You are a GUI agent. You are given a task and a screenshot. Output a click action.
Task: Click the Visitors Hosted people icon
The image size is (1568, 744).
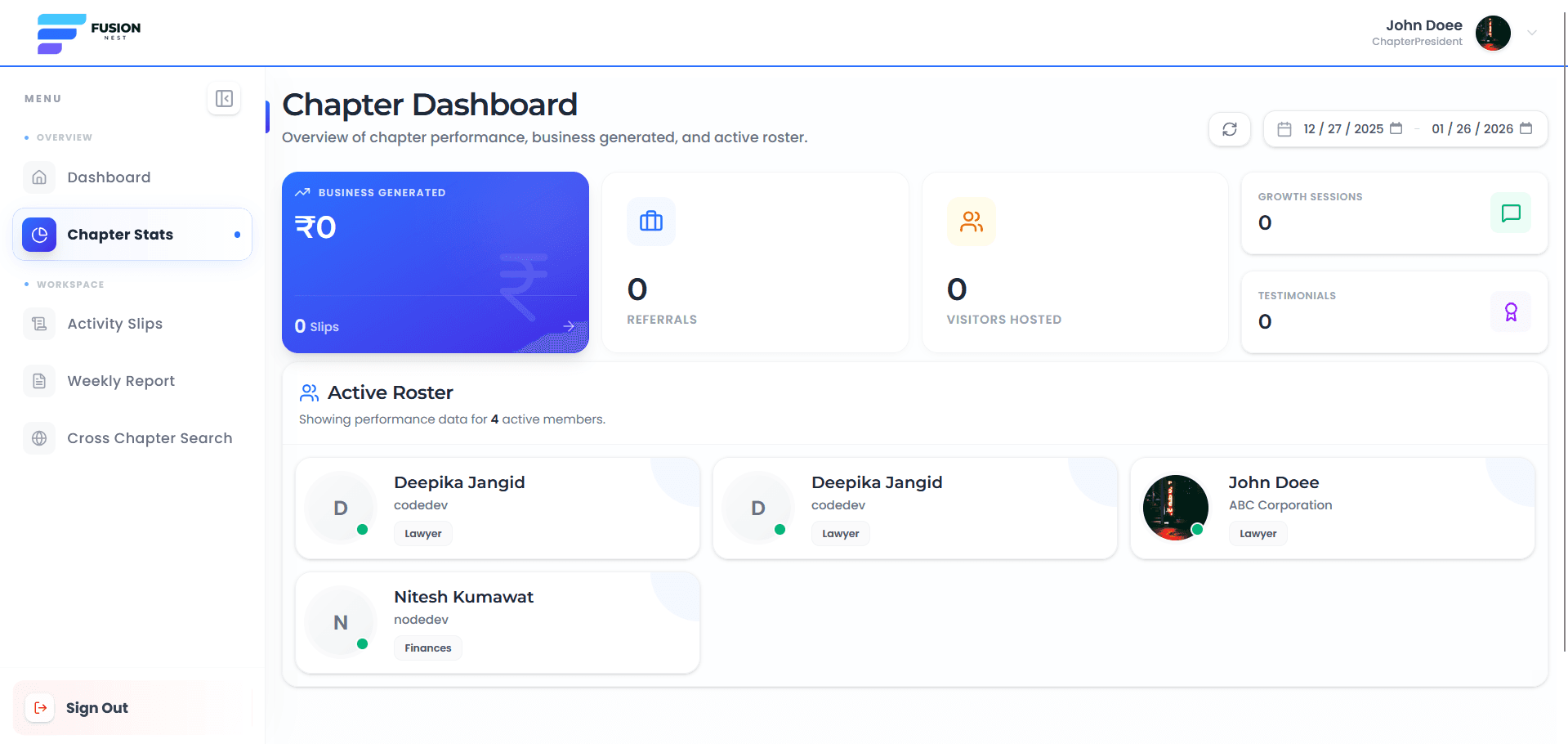[x=971, y=221]
